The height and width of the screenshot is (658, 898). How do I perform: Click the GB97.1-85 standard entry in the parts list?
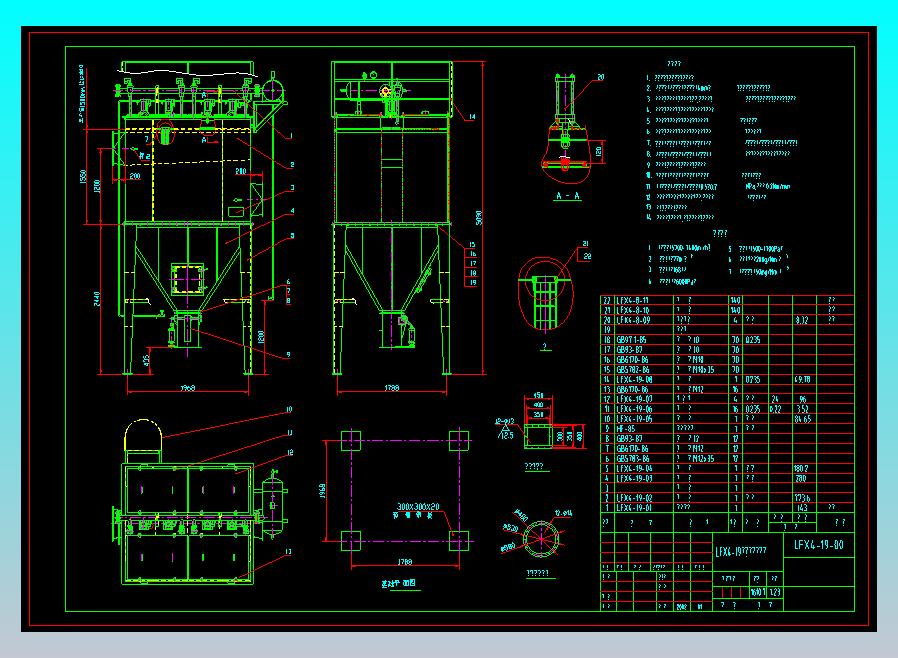tap(632, 340)
